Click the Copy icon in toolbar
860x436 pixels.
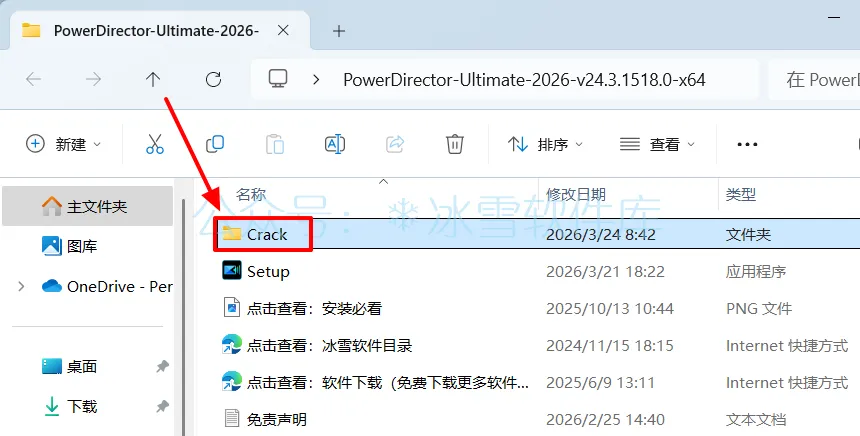[215, 144]
